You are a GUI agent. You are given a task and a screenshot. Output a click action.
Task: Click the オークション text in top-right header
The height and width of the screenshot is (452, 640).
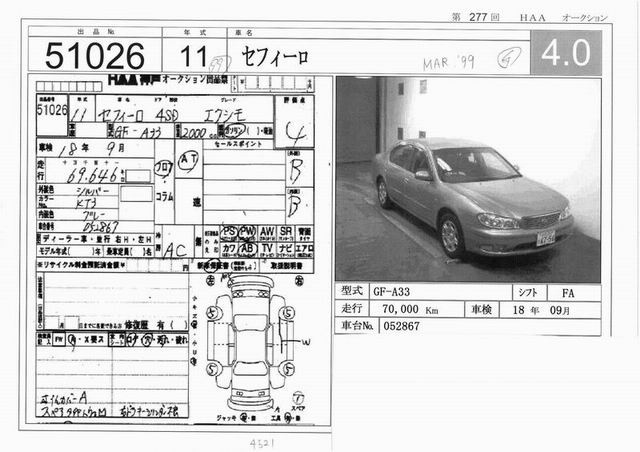click(x=584, y=18)
